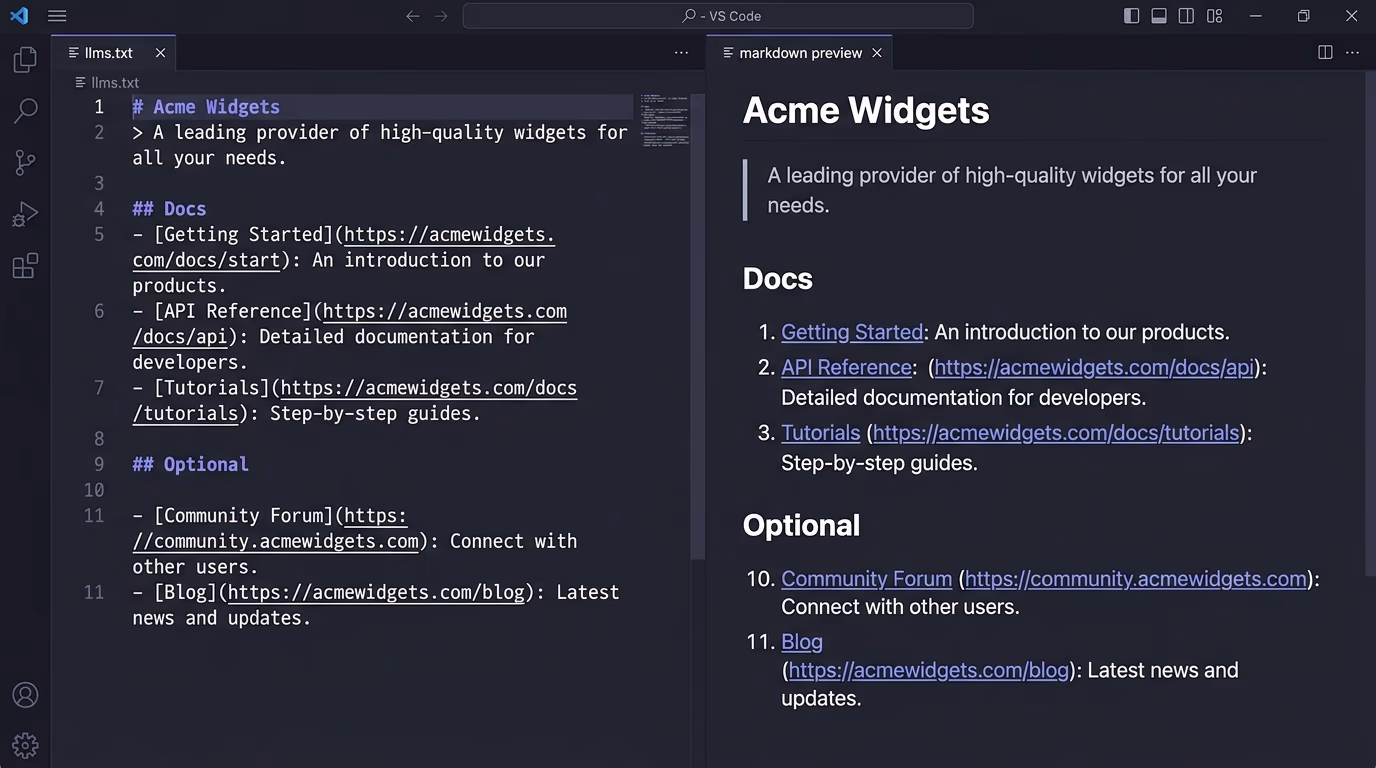This screenshot has width=1376, height=768.
Task: Open the acmewidgets.com/docs/api URL in preview
Action: pos(1094,367)
